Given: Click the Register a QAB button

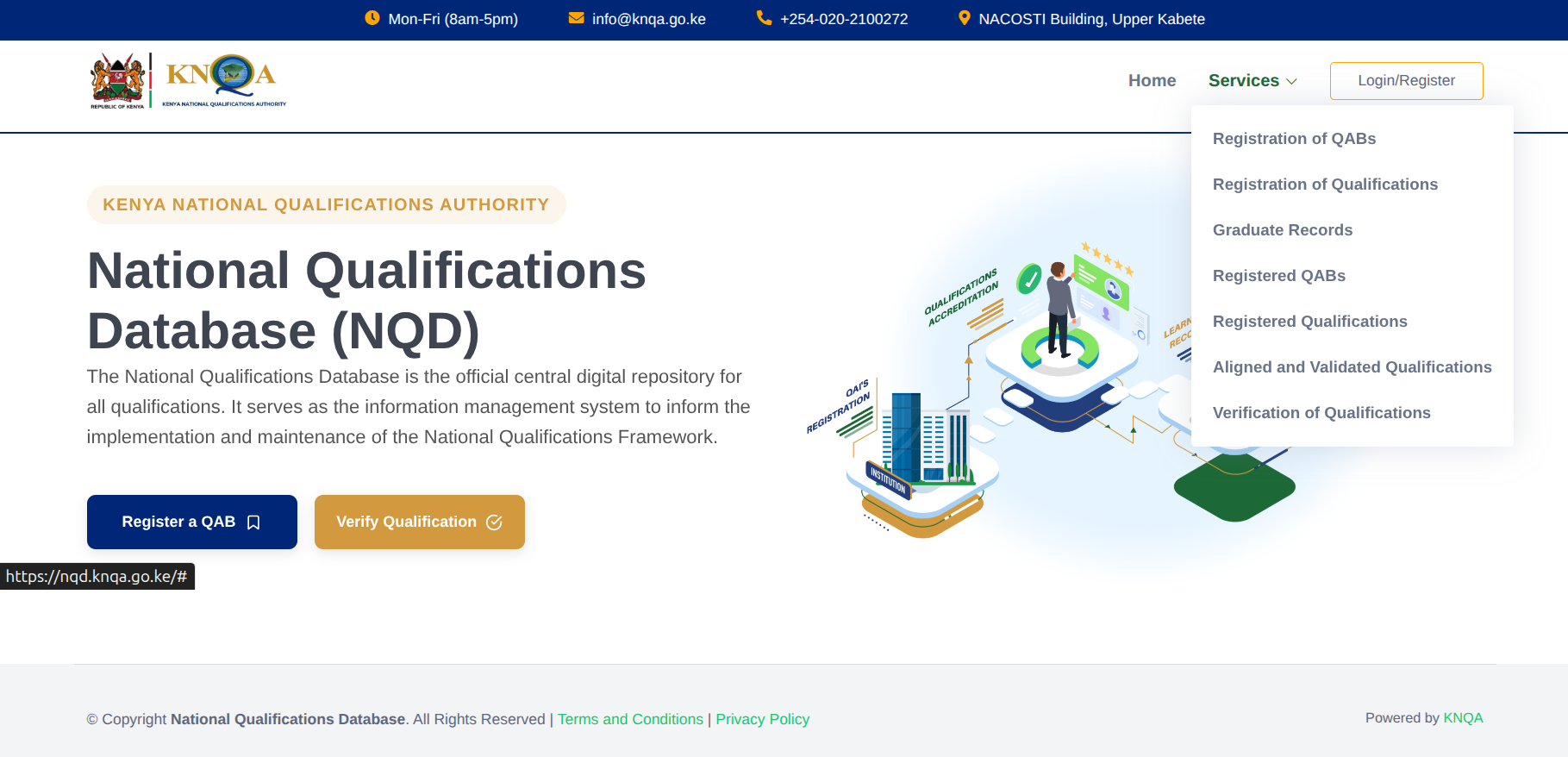Looking at the screenshot, I should coord(192,522).
